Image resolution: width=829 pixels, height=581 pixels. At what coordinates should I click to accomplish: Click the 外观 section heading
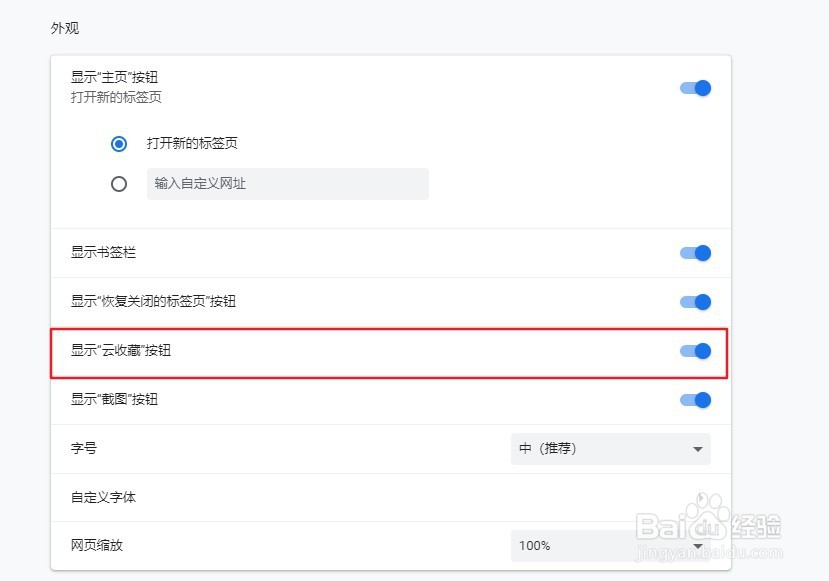[x=65, y=28]
